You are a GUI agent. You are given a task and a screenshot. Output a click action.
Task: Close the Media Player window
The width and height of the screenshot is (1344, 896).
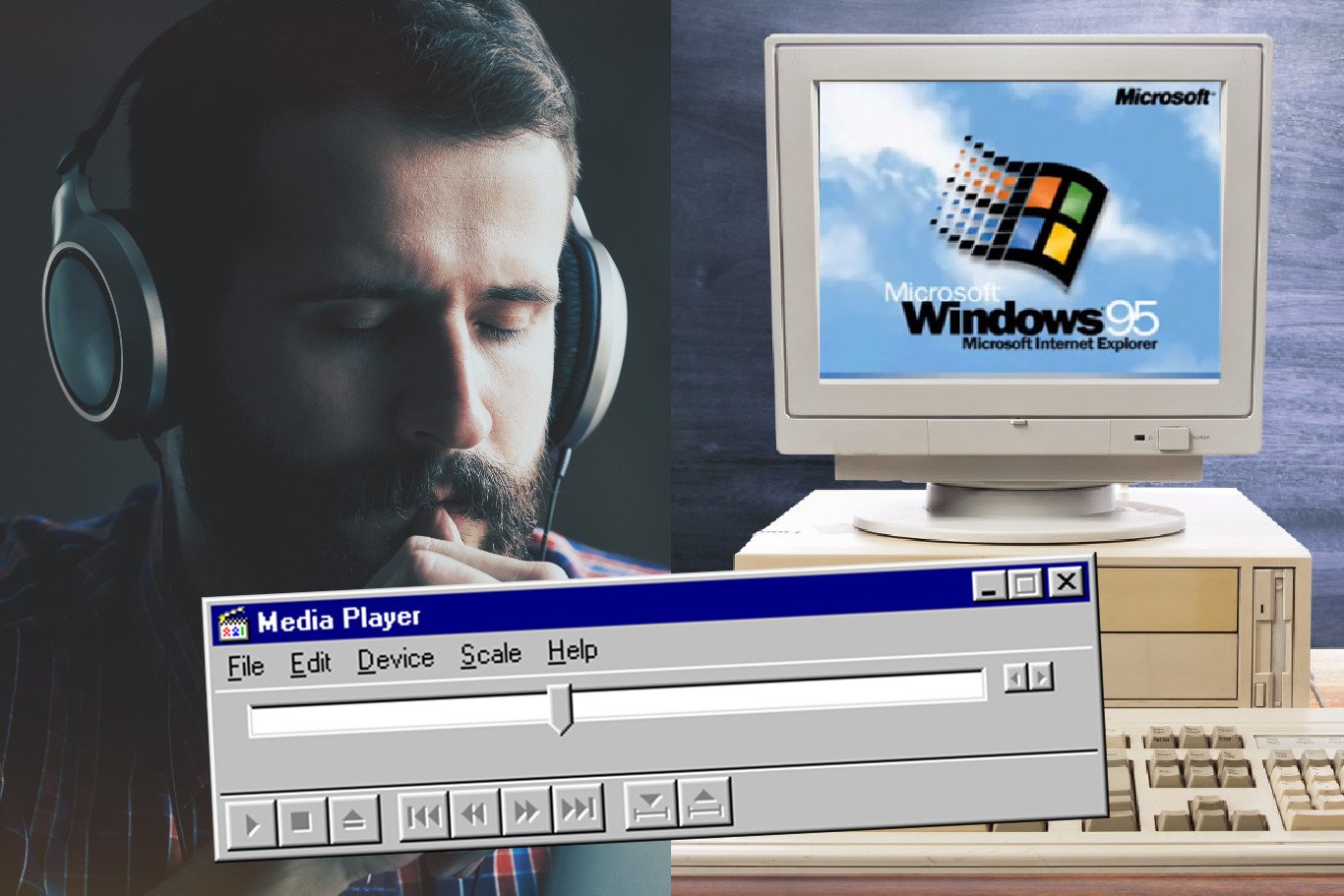(x=1067, y=582)
